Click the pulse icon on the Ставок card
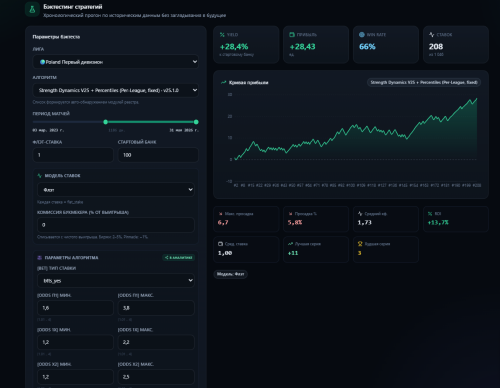500x388 pixels. point(432,35)
